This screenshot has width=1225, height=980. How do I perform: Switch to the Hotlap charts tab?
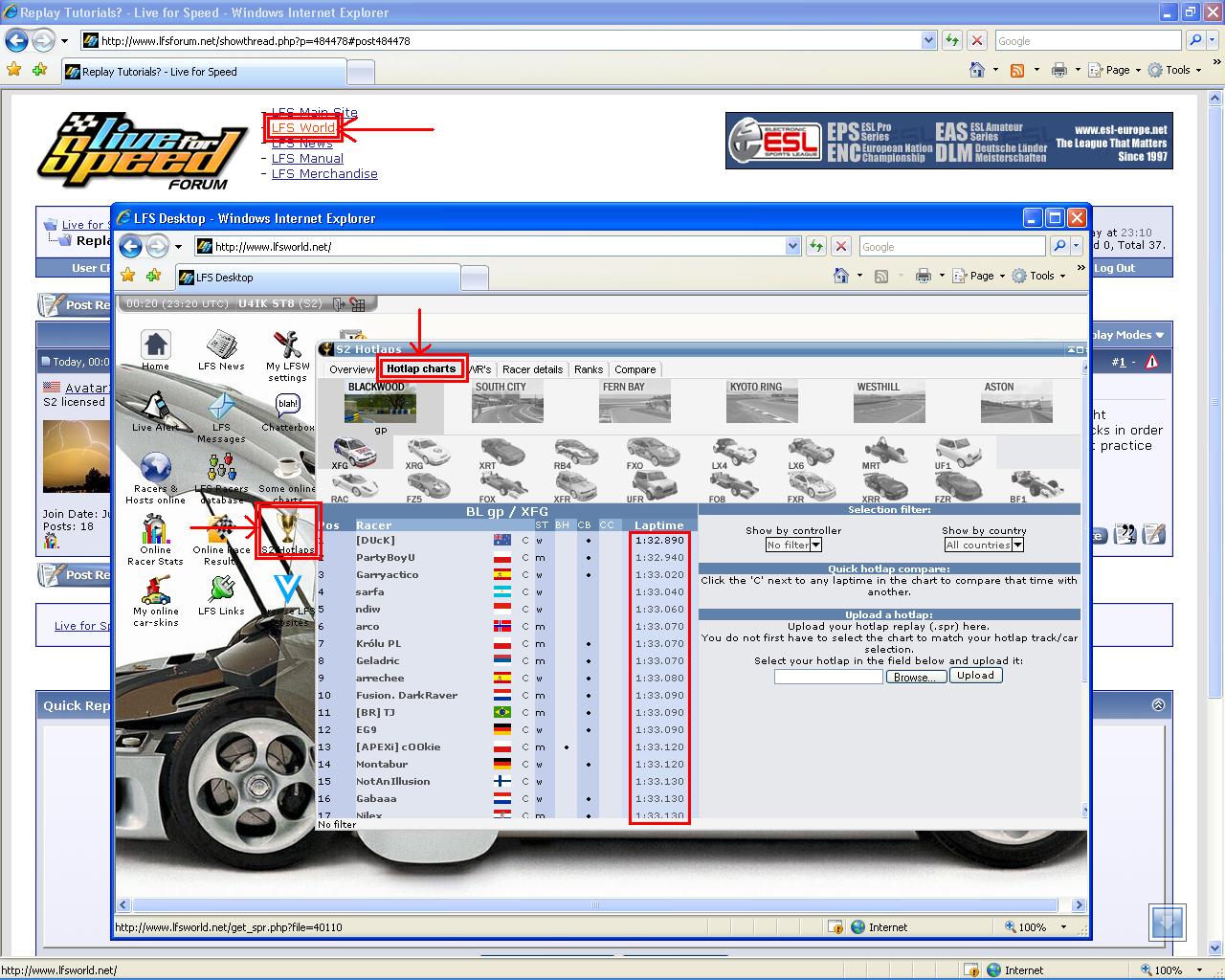click(421, 368)
